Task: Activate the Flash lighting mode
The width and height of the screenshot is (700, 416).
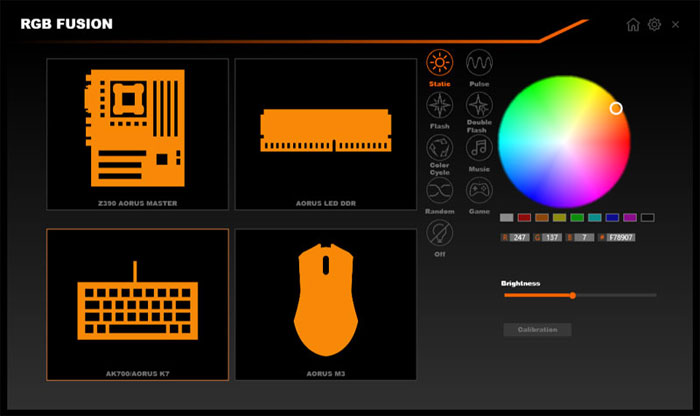Action: pos(439,106)
